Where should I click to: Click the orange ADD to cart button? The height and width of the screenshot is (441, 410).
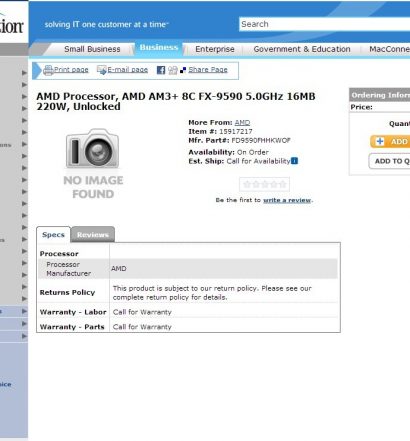(390, 141)
